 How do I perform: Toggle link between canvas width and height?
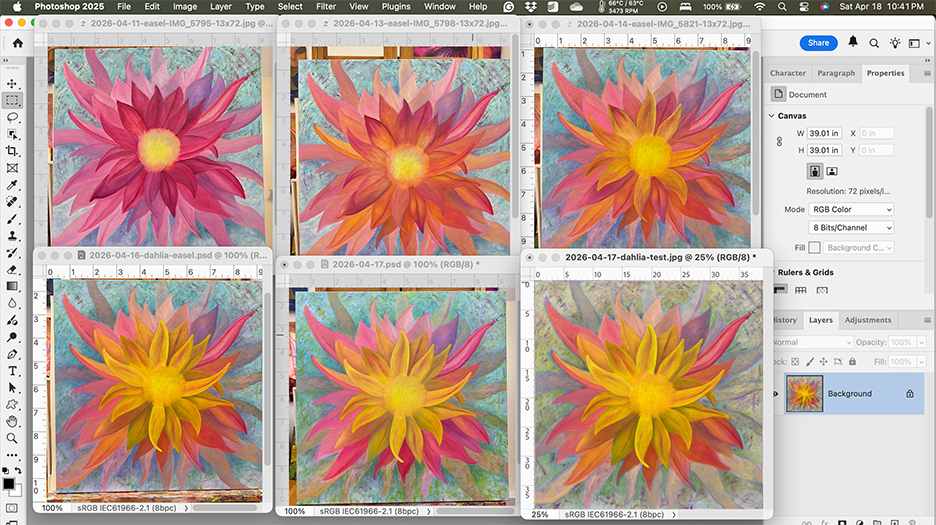779,142
